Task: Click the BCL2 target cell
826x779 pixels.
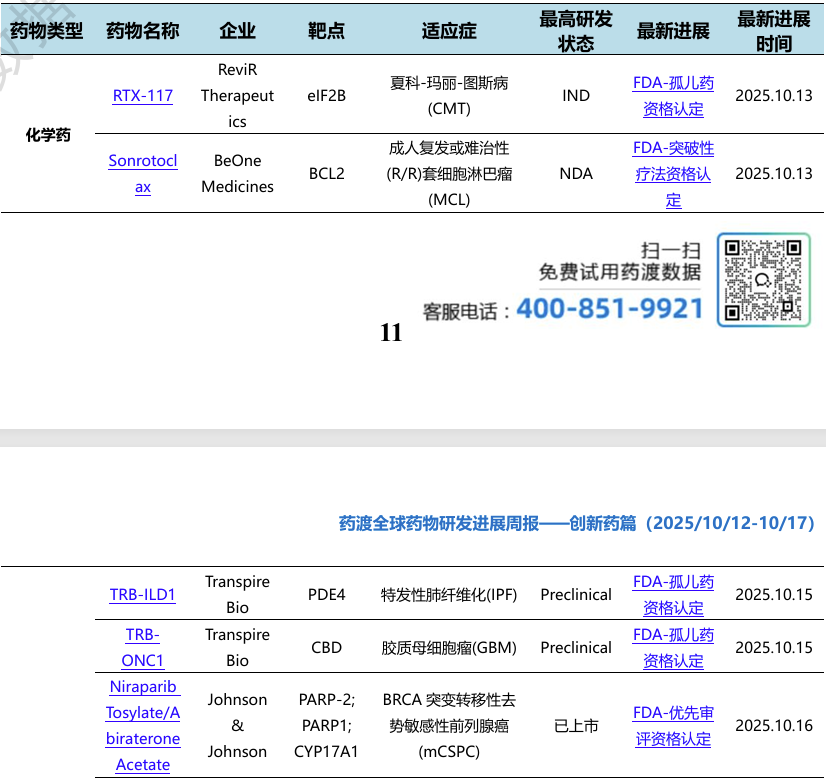Action: pos(327,174)
